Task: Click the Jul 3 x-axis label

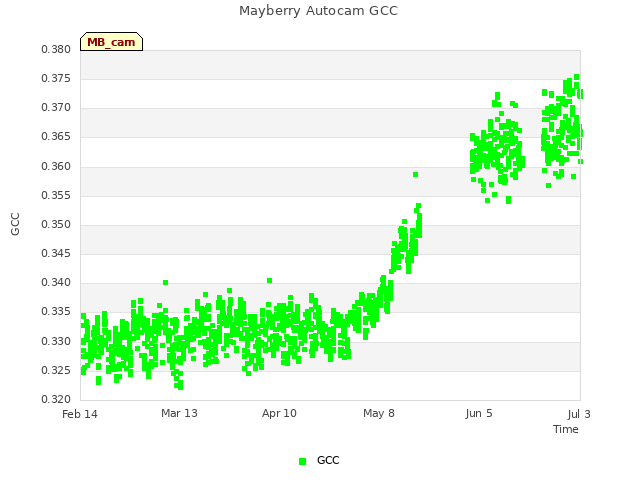Action: pyautogui.click(x=579, y=414)
